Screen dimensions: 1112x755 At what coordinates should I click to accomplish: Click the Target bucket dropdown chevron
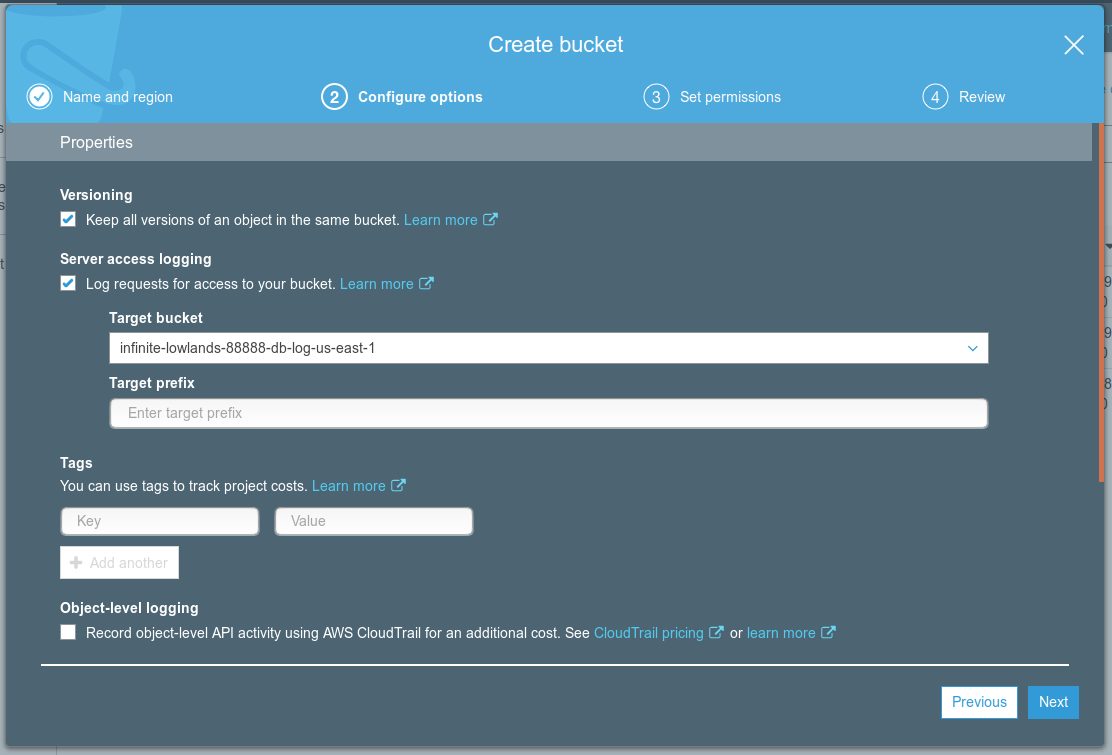pyautogui.click(x=972, y=348)
